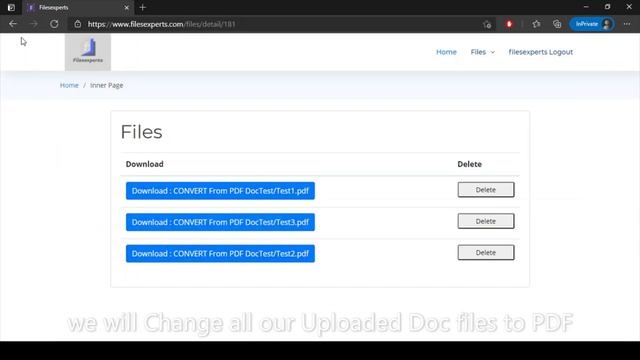Restore down the browser window
640x360 pixels.
click(607, 7)
